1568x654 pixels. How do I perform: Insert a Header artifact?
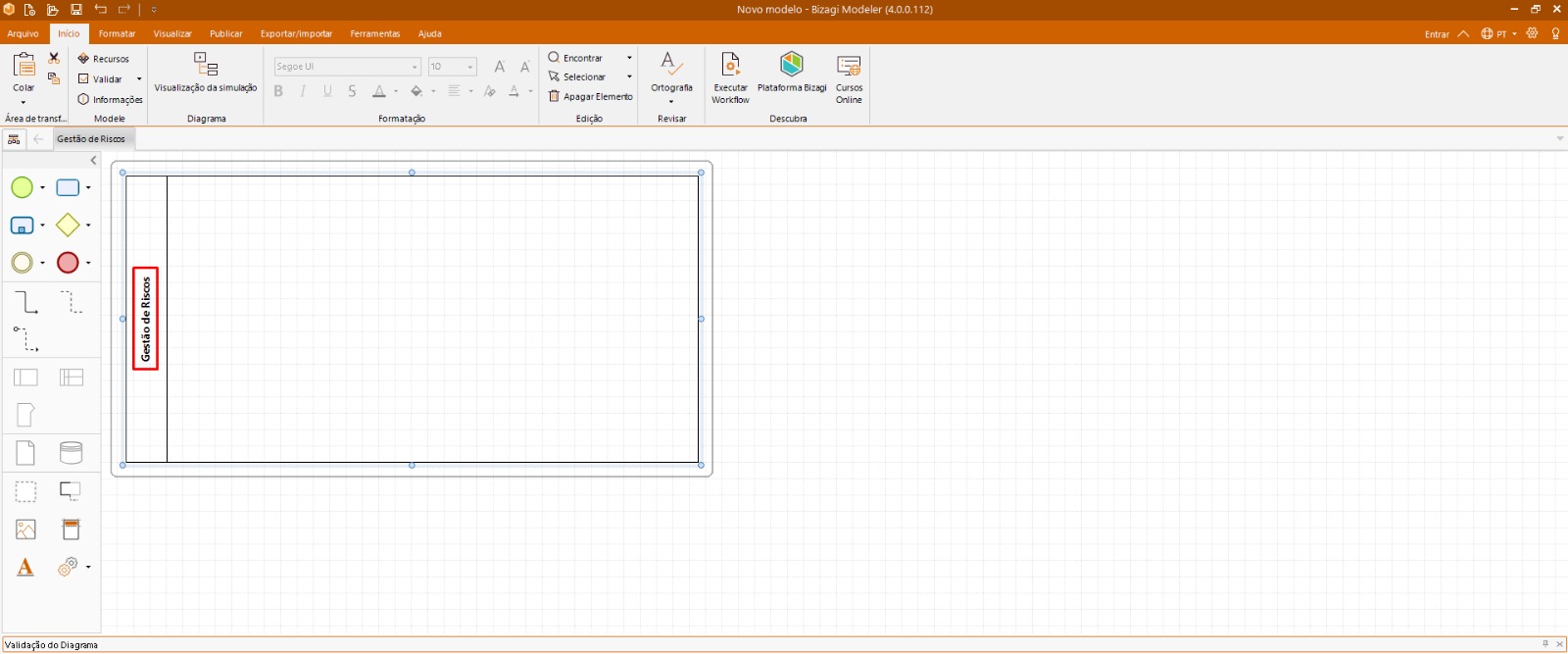72,529
